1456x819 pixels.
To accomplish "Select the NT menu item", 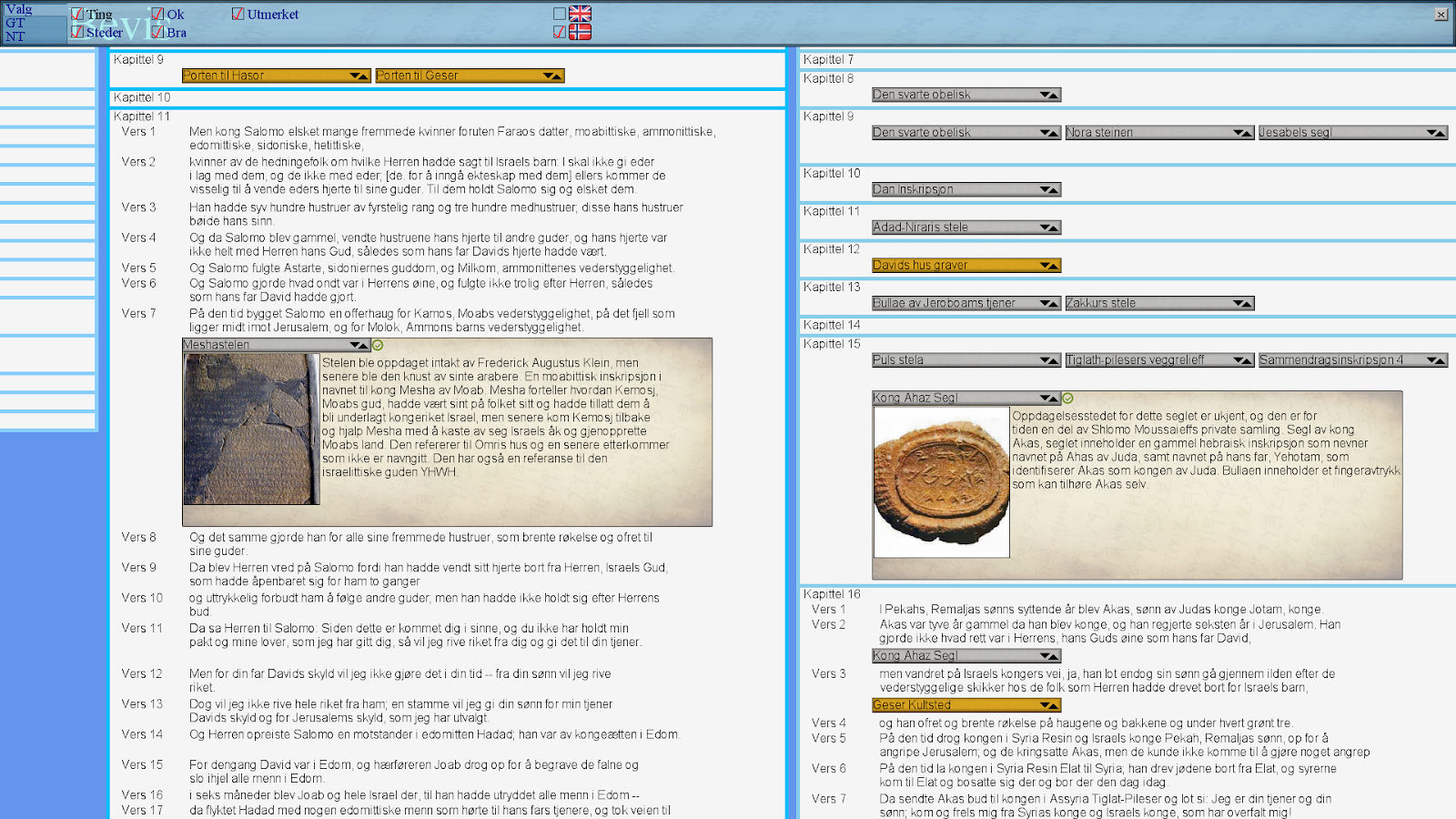I will (x=15, y=36).
